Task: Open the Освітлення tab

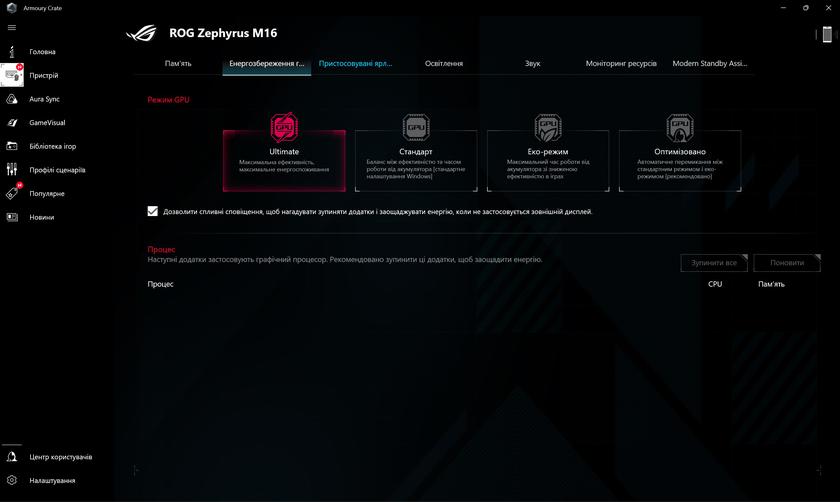Action: coord(443,63)
